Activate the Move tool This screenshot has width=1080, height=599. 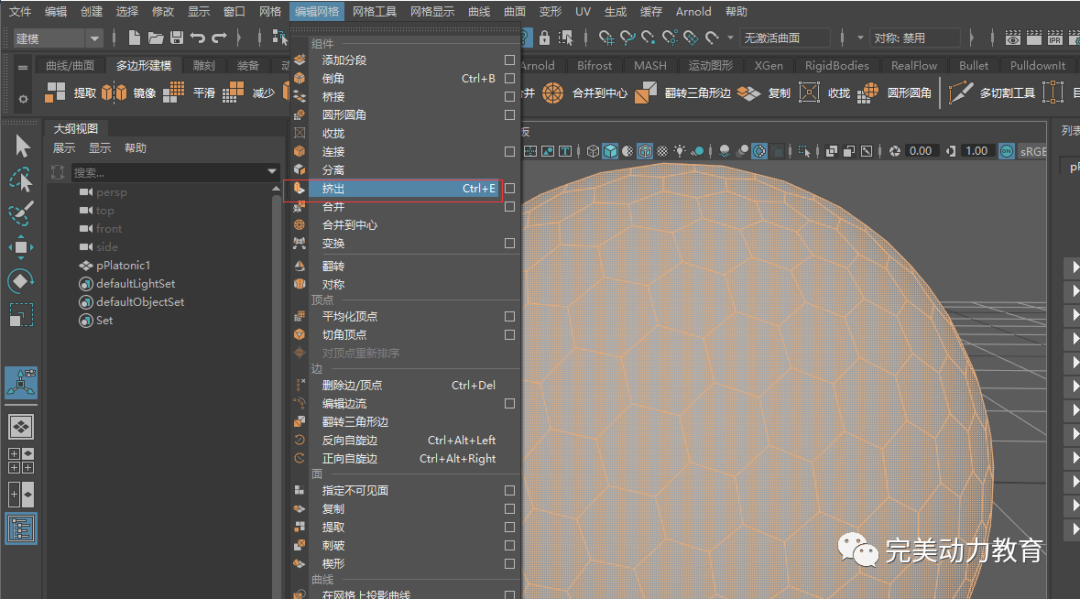point(21,247)
